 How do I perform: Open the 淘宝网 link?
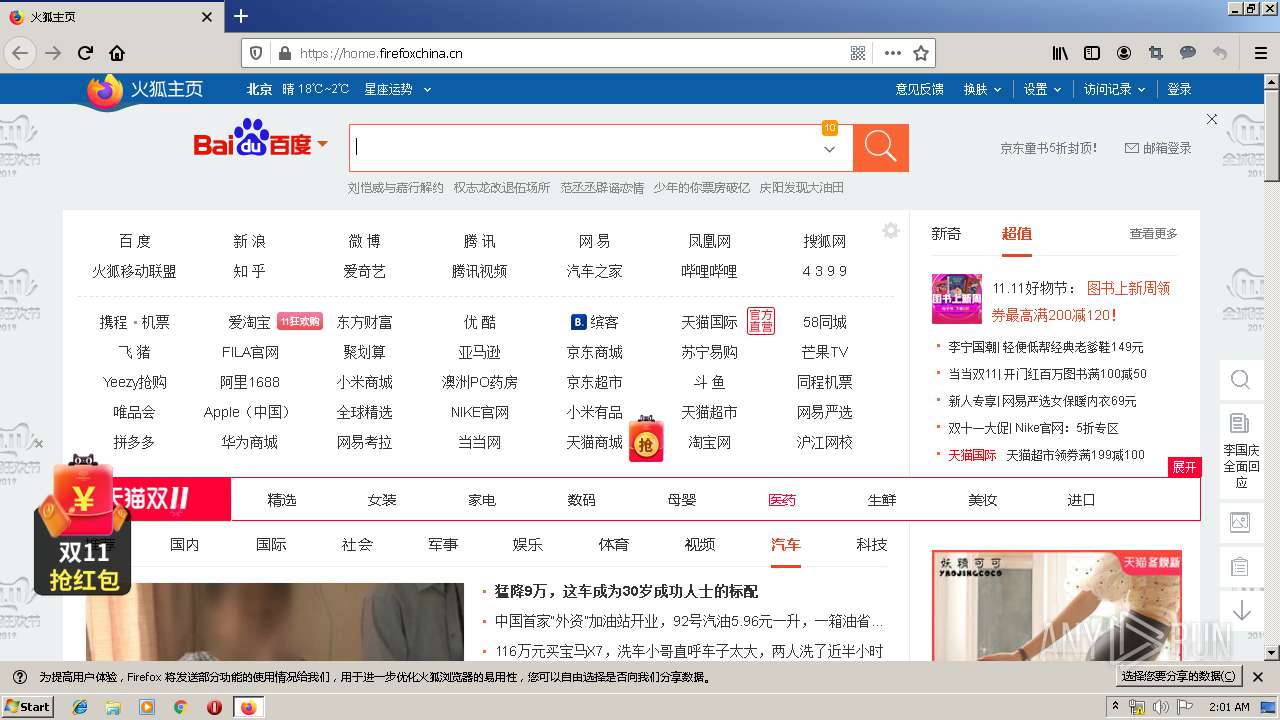click(x=709, y=442)
